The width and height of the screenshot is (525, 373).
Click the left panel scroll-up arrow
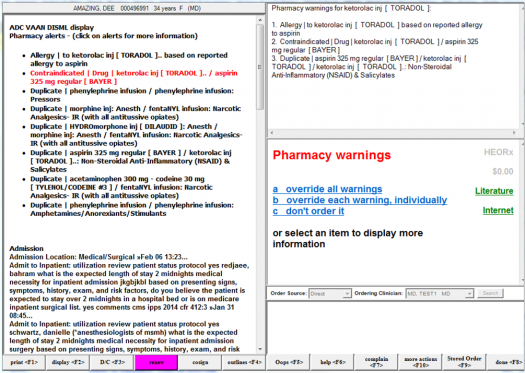(x=260, y=20)
